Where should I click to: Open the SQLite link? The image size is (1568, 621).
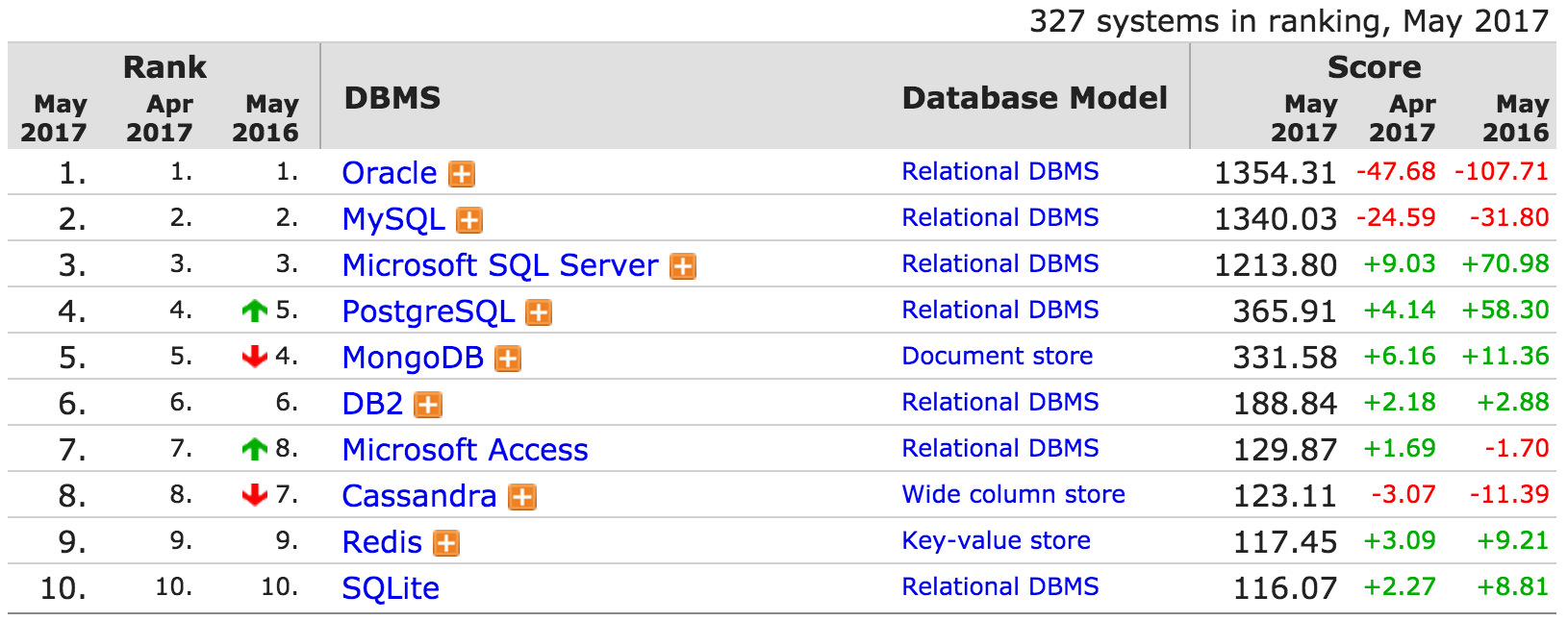click(x=391, y=588)
